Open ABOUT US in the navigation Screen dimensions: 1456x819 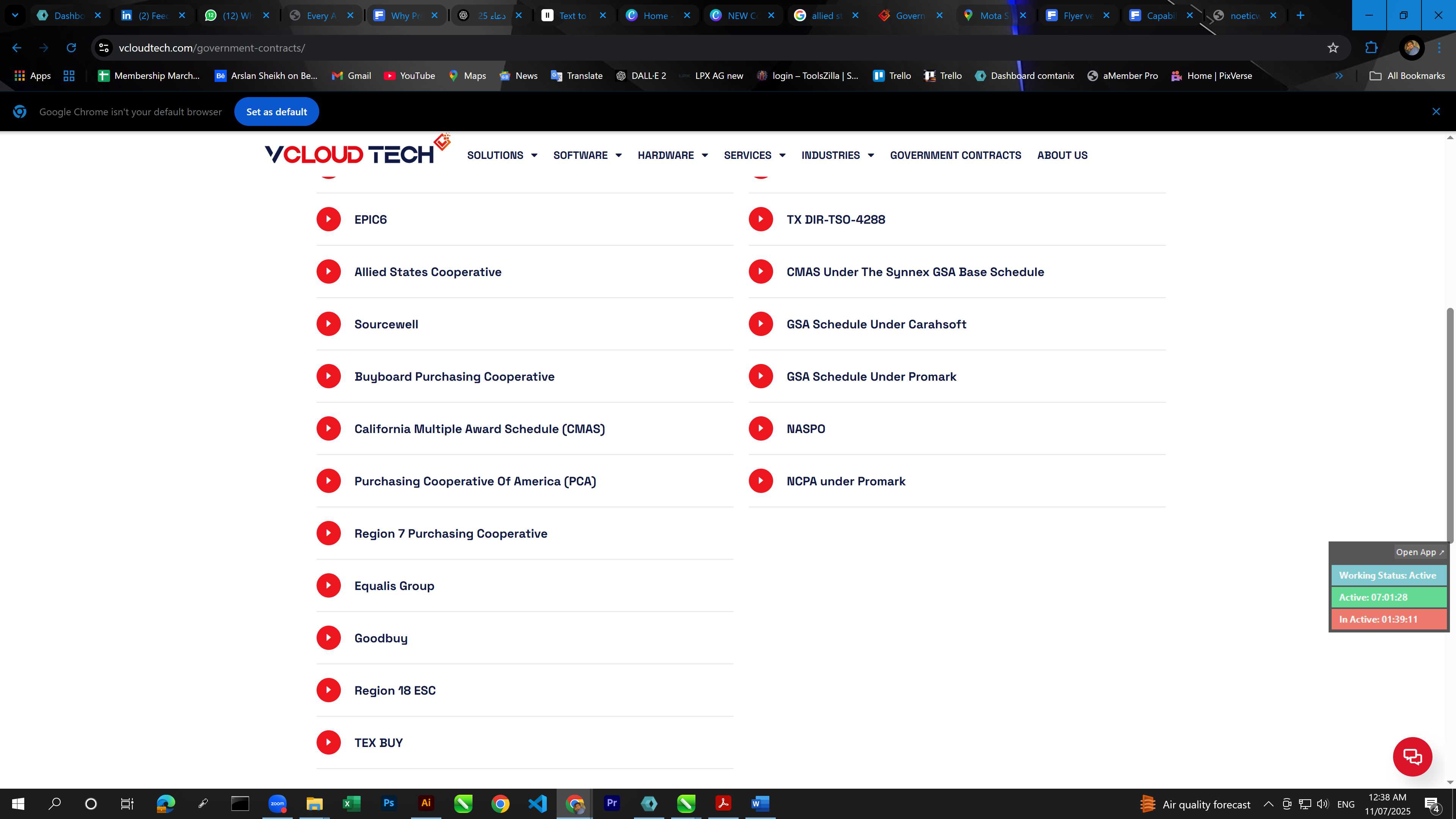pyautogui.click(x=1062, y=155)
